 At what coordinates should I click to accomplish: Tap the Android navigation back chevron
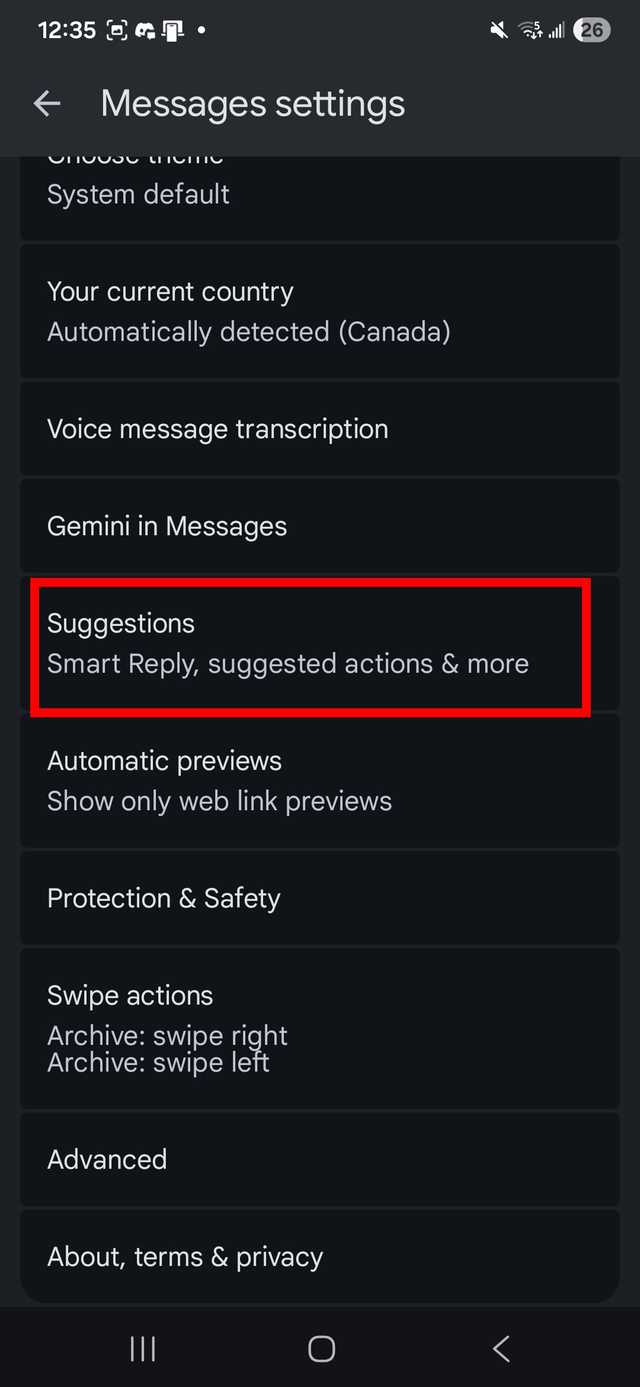coord(501,1349)
